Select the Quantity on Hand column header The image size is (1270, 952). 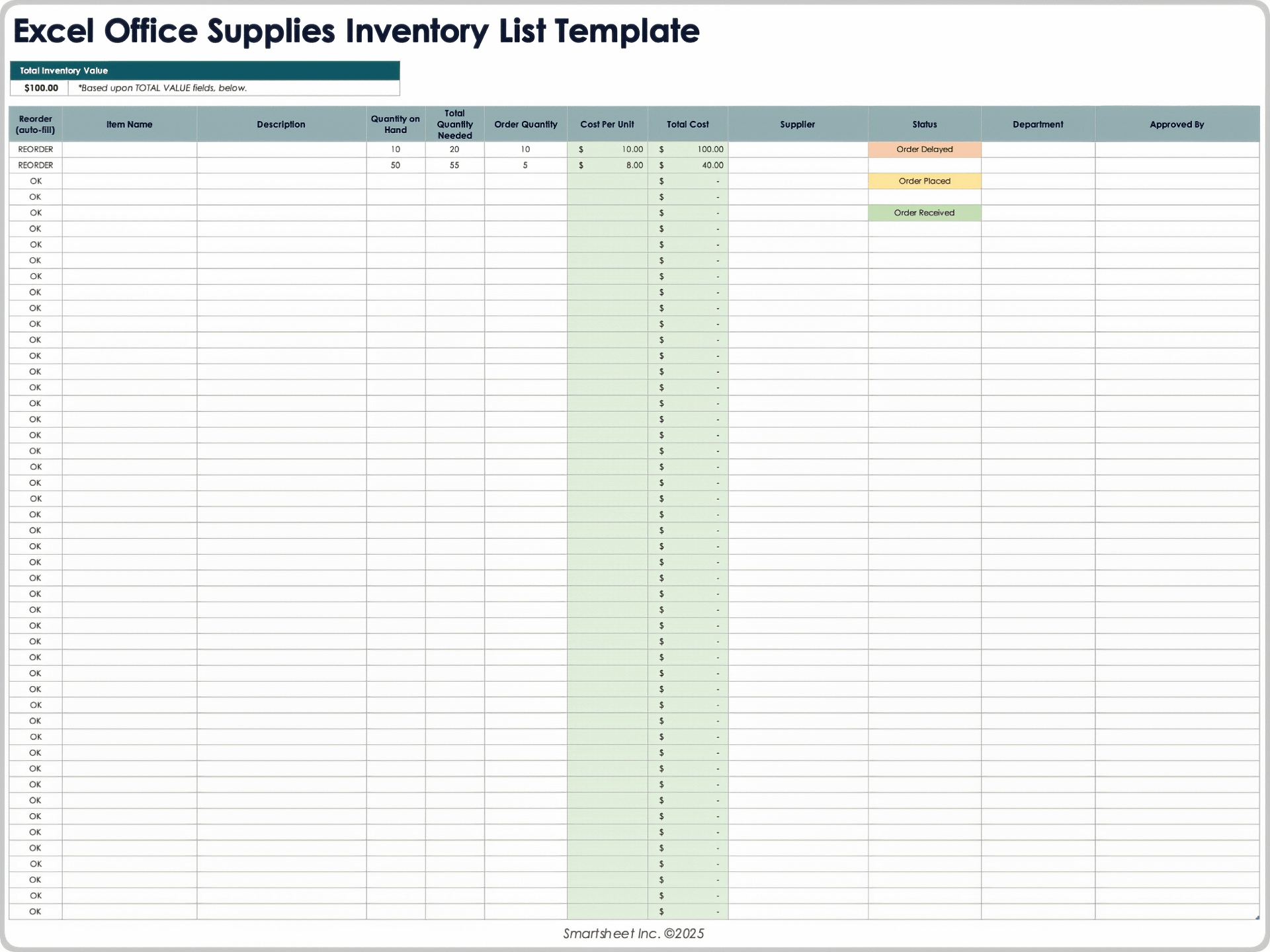coord(395,124)
